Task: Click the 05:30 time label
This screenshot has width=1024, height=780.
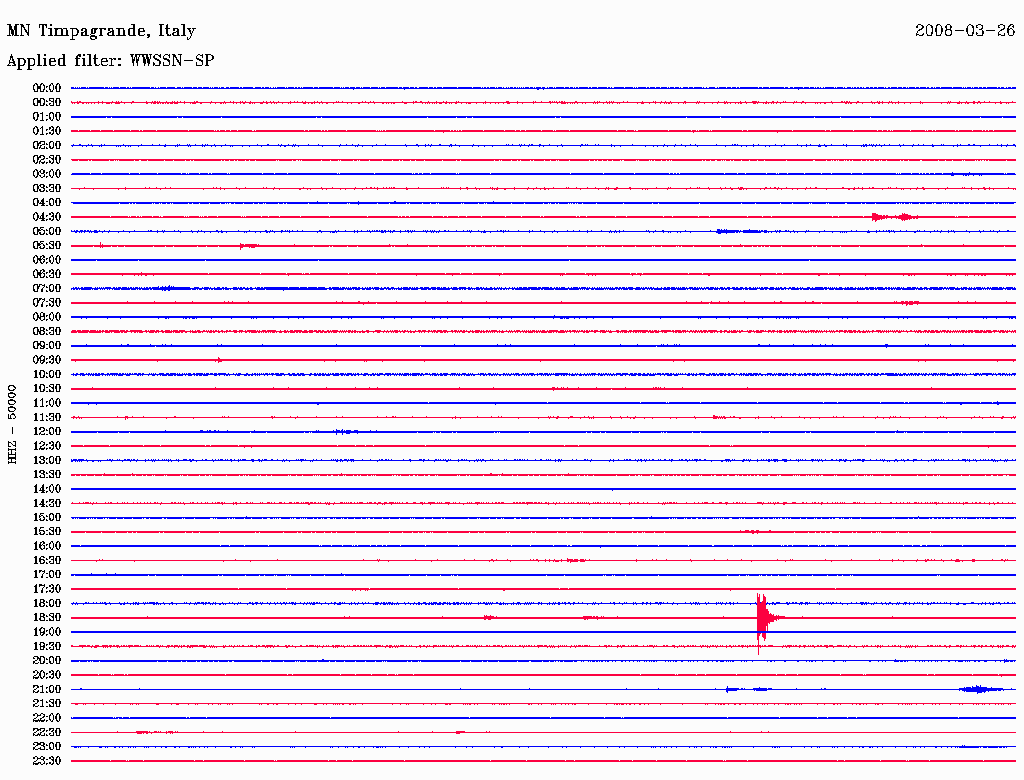Action: pos(47,246)
